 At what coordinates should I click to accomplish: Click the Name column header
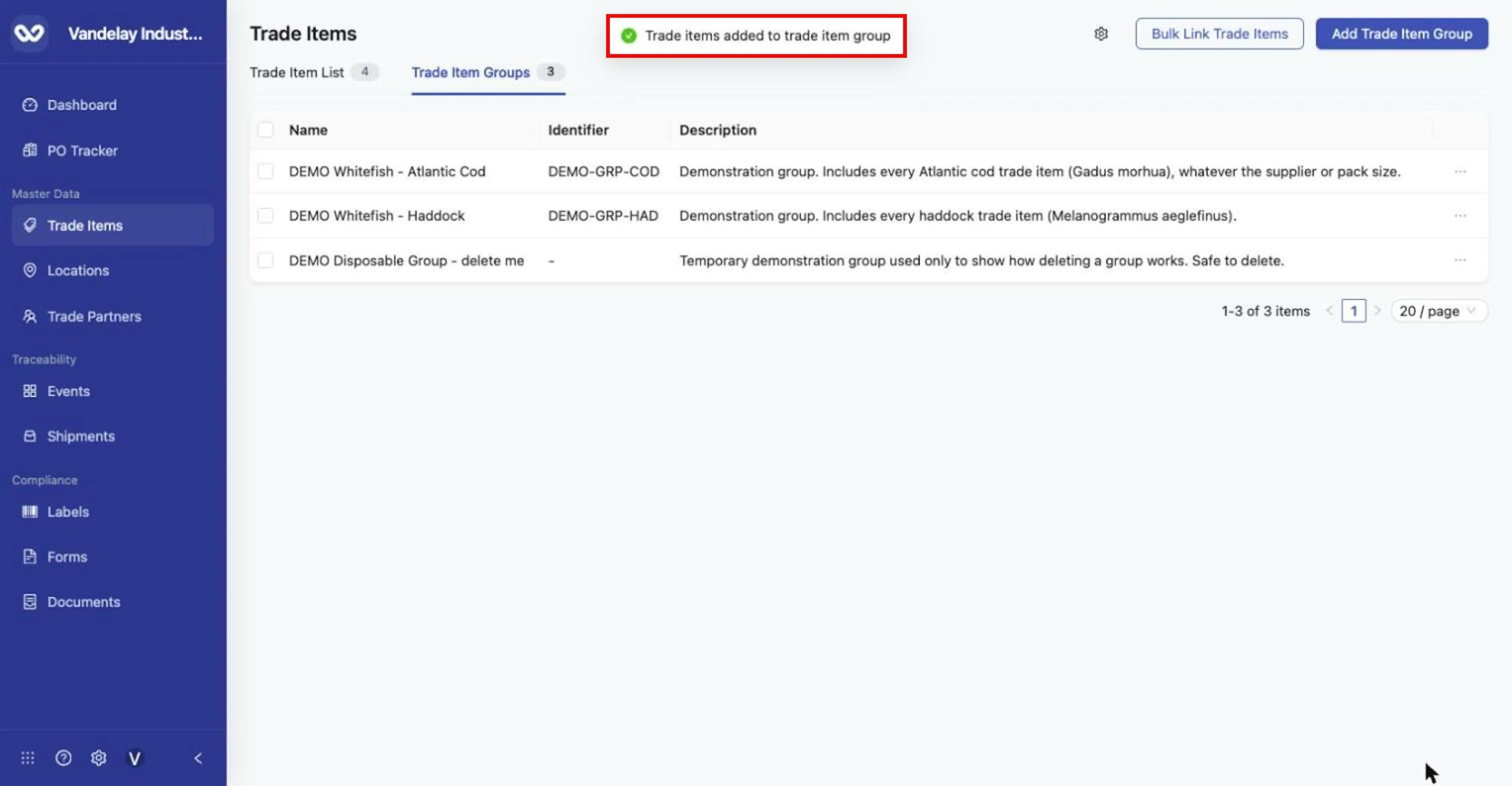(308, 130)
